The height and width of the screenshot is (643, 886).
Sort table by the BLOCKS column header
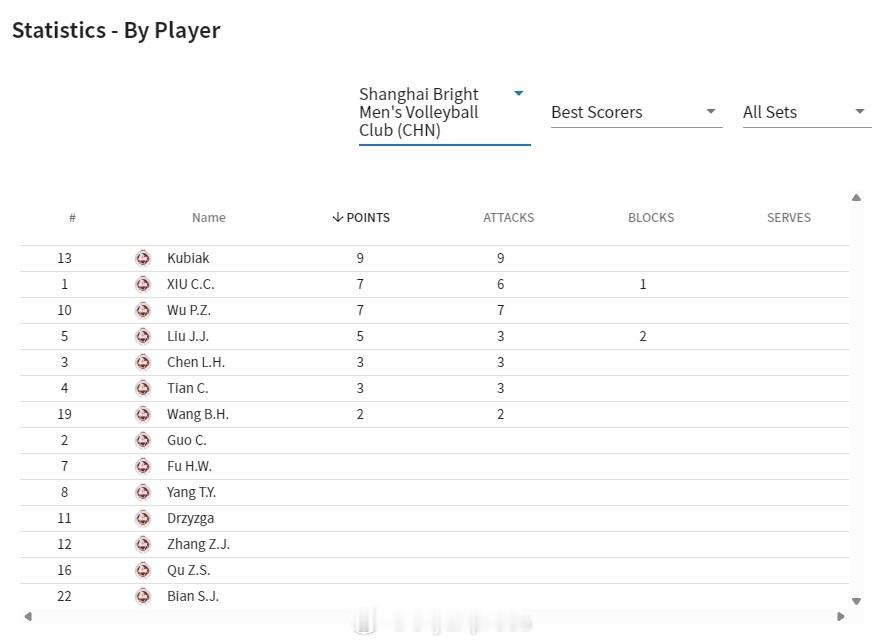(x=651, y=218)
